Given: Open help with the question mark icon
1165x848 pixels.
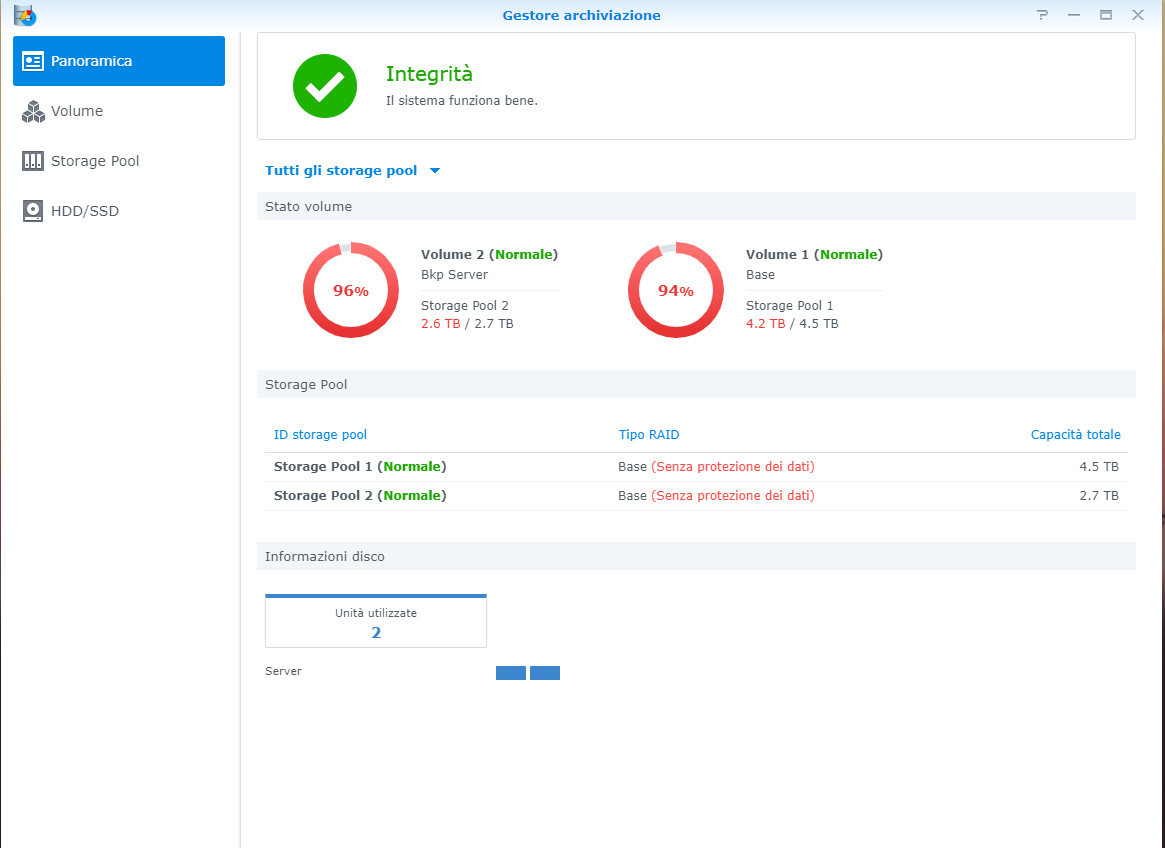Looking at the screenshot, I should [1042, 15].
